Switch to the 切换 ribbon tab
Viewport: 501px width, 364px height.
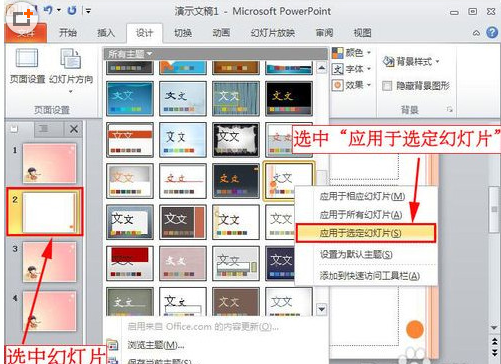183,33
